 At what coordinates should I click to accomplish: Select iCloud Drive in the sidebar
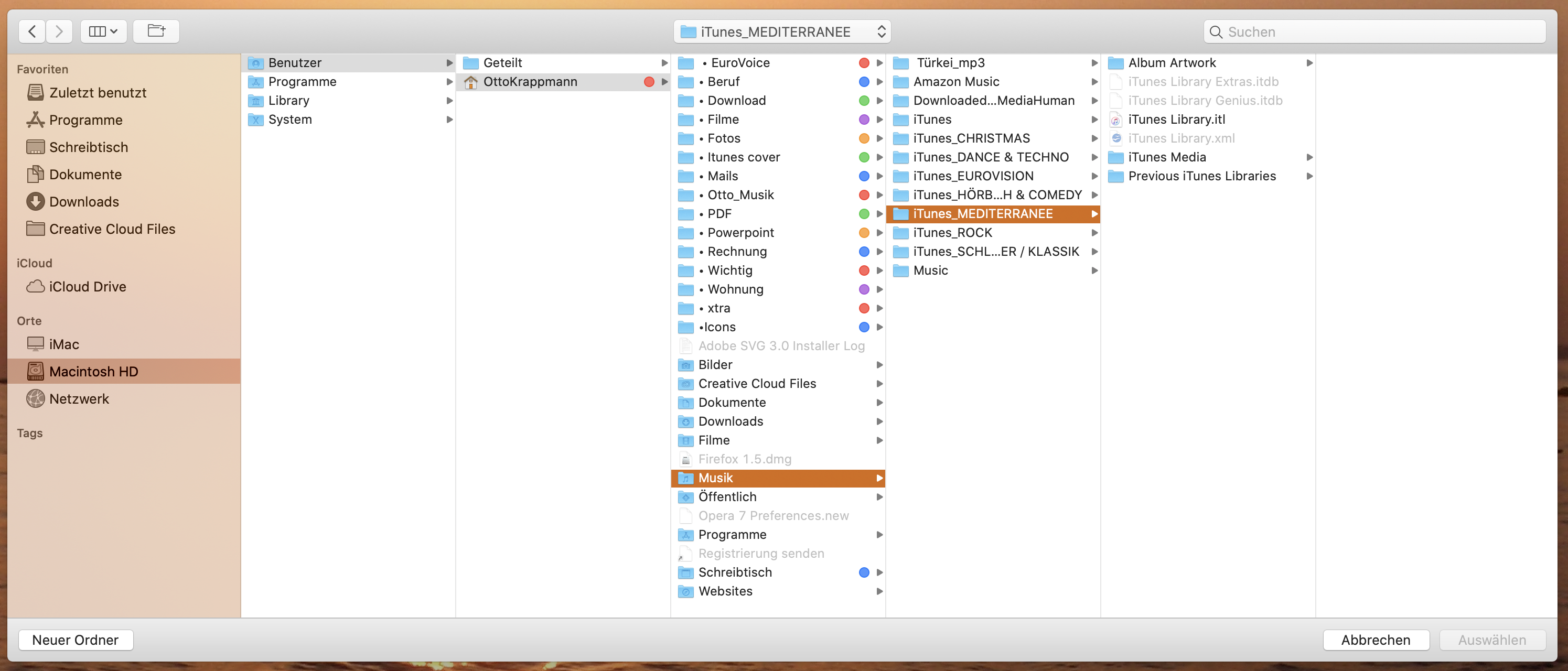click(x=87, y=287)
